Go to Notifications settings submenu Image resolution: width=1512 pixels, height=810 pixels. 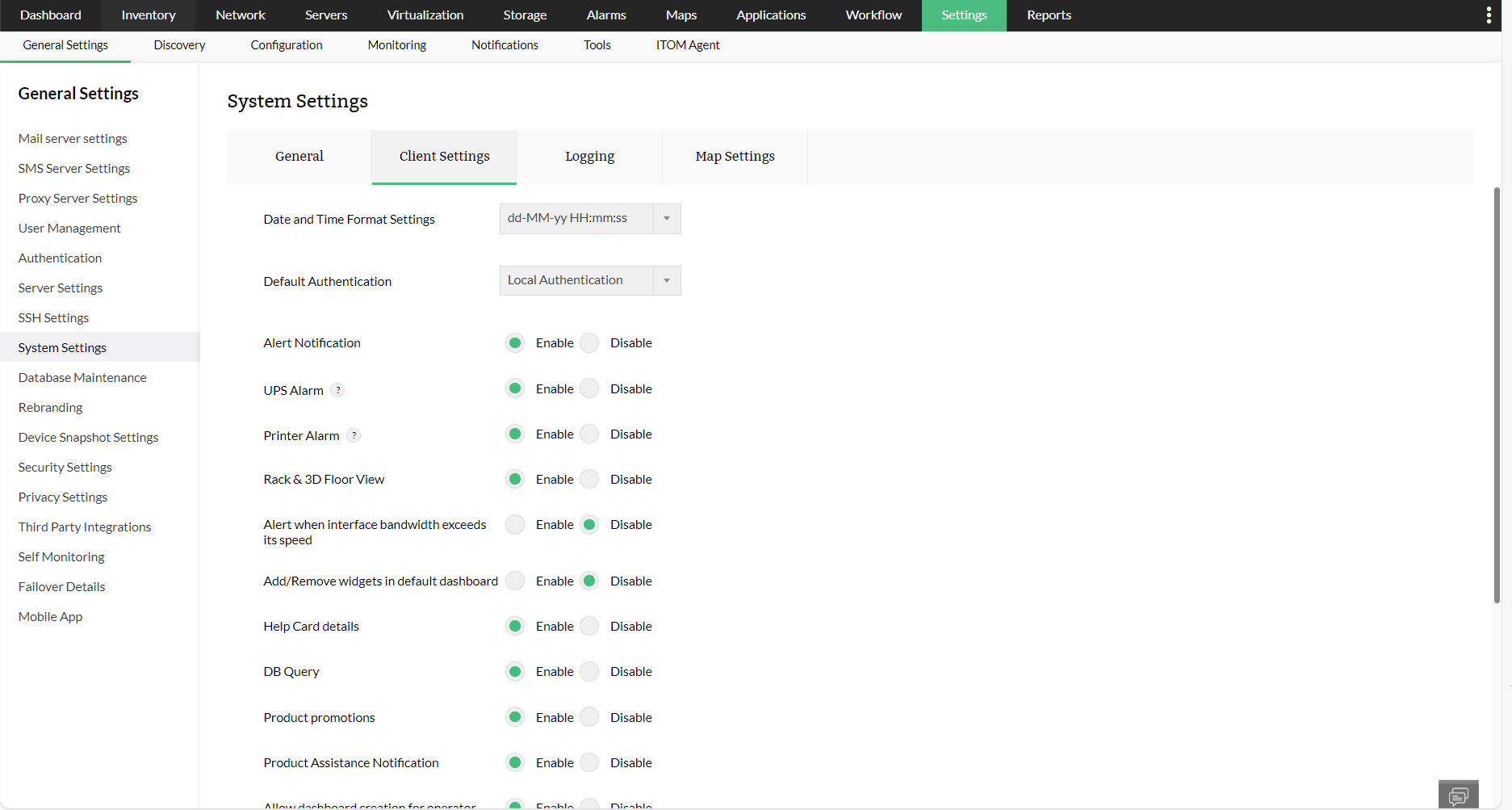[x=505, y=45]
